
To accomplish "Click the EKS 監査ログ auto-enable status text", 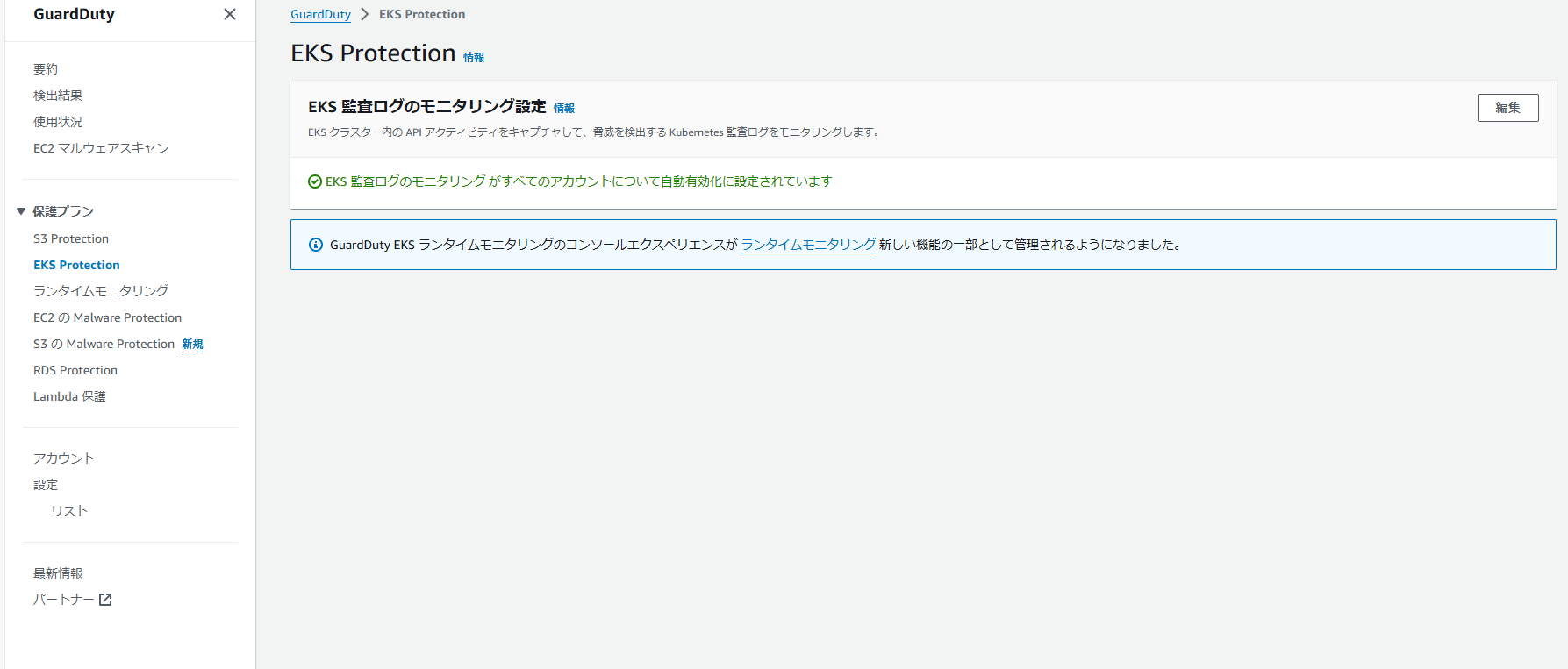I will [579, 181].
